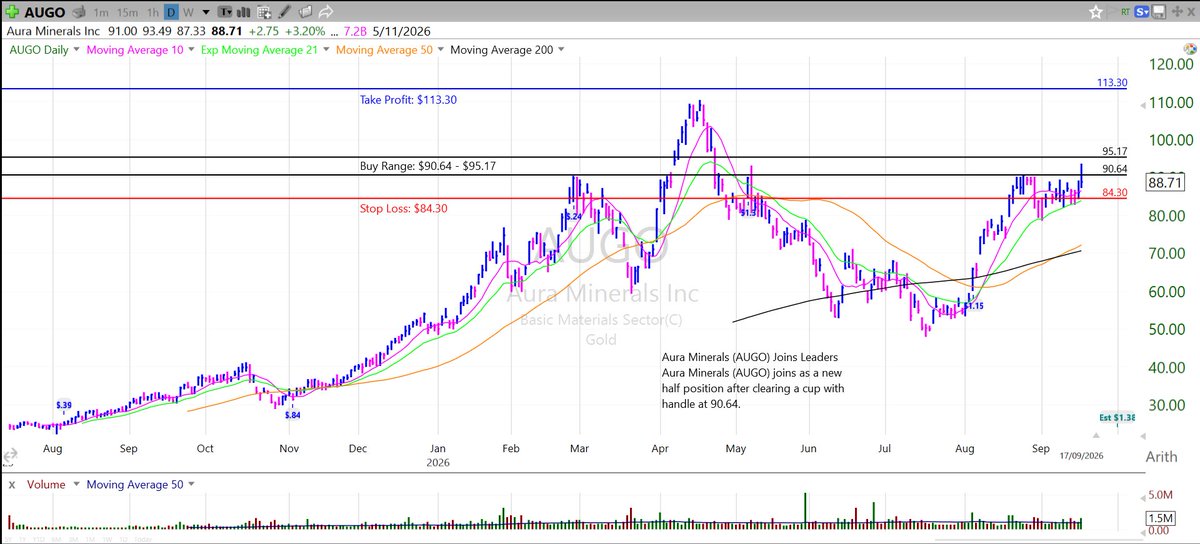Click the Arith scale toggle
1200x544 pixels.
coord(1162,457)
